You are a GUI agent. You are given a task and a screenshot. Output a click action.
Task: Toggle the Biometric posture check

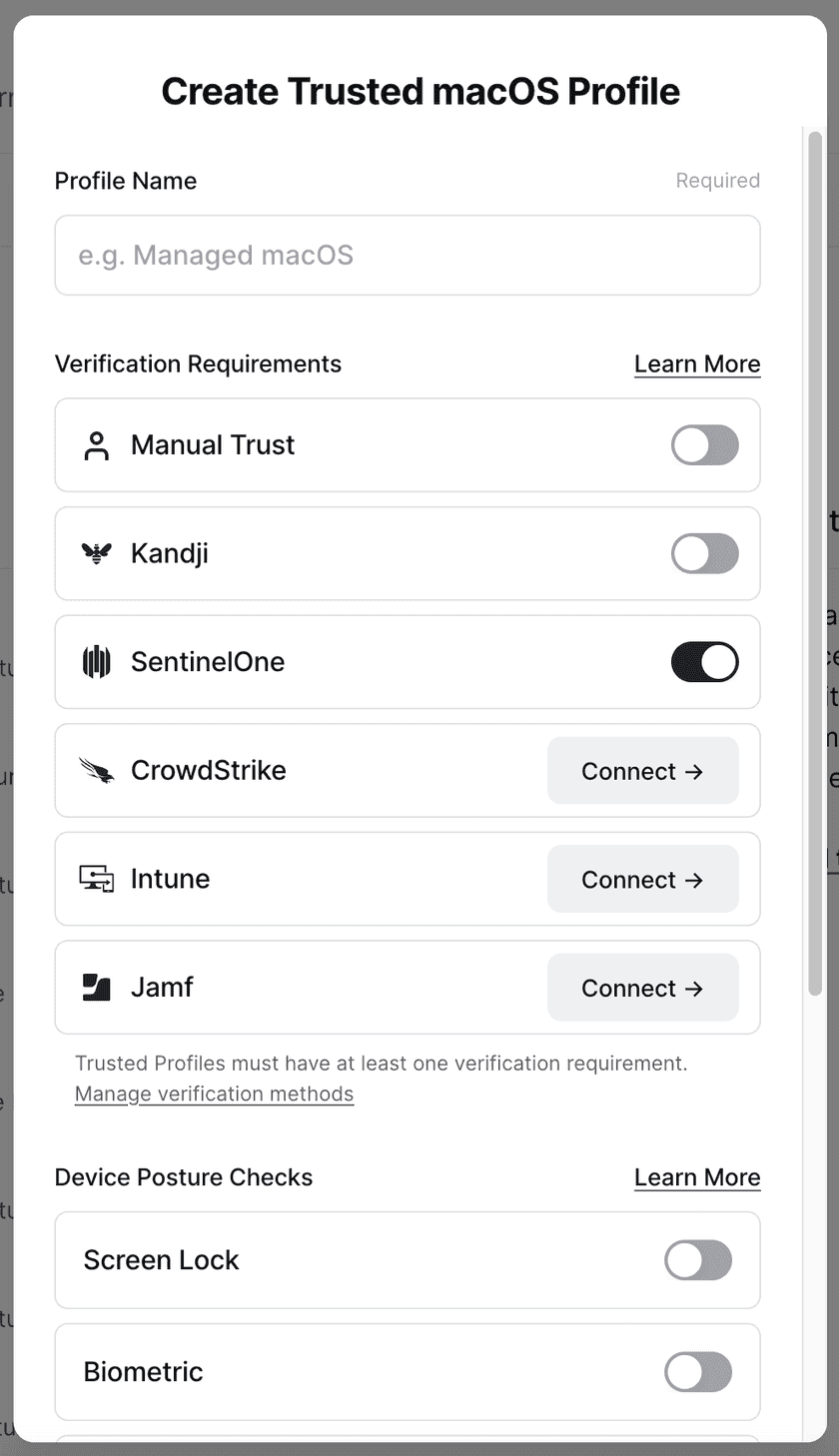point(697,1372)
